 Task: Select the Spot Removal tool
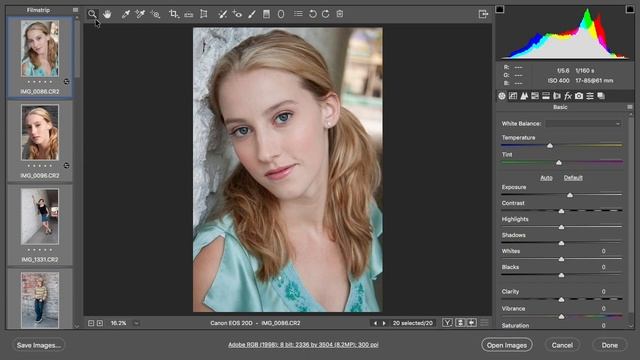(222, 14)
